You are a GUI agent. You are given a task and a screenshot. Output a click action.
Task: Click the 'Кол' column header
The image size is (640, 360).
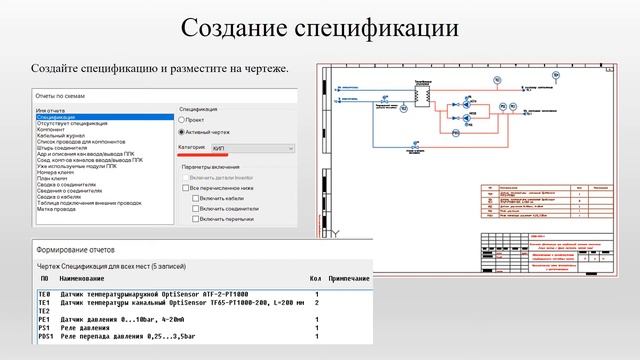point(315,278)
